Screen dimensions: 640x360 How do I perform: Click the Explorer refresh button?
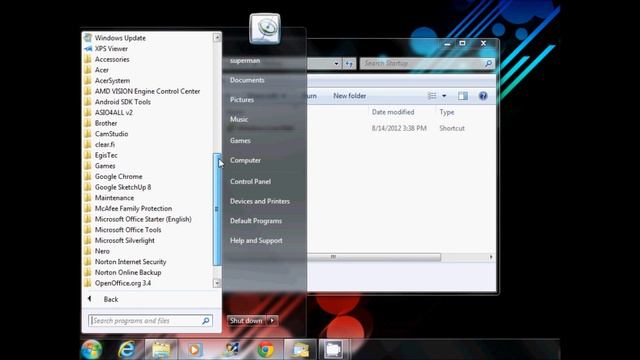[349, 64]
